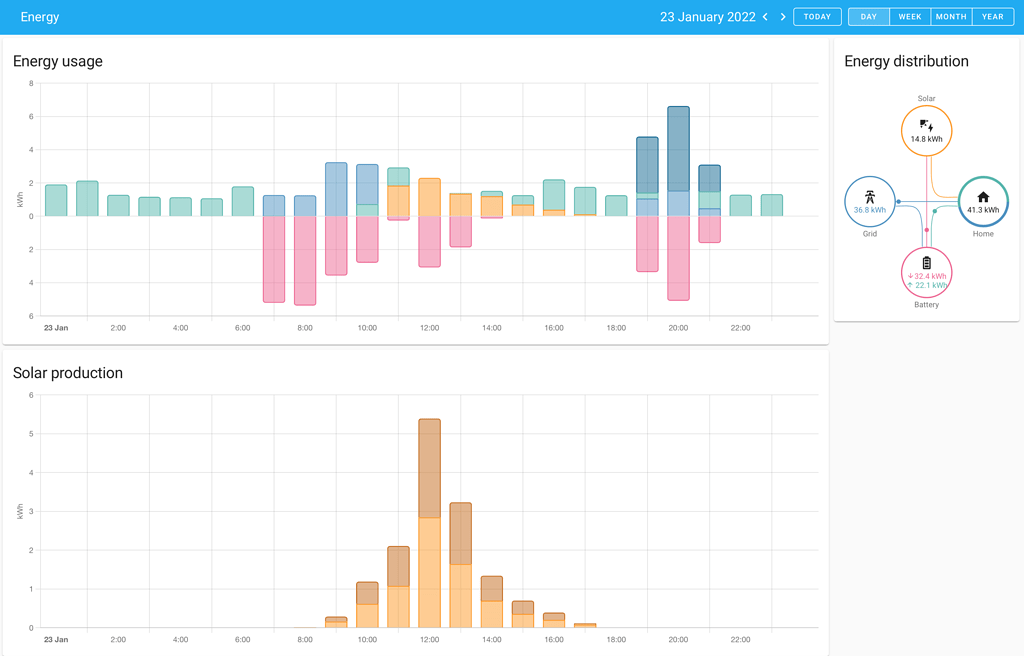Open the Solar node circle labeled 14.8 kWh

926,130
